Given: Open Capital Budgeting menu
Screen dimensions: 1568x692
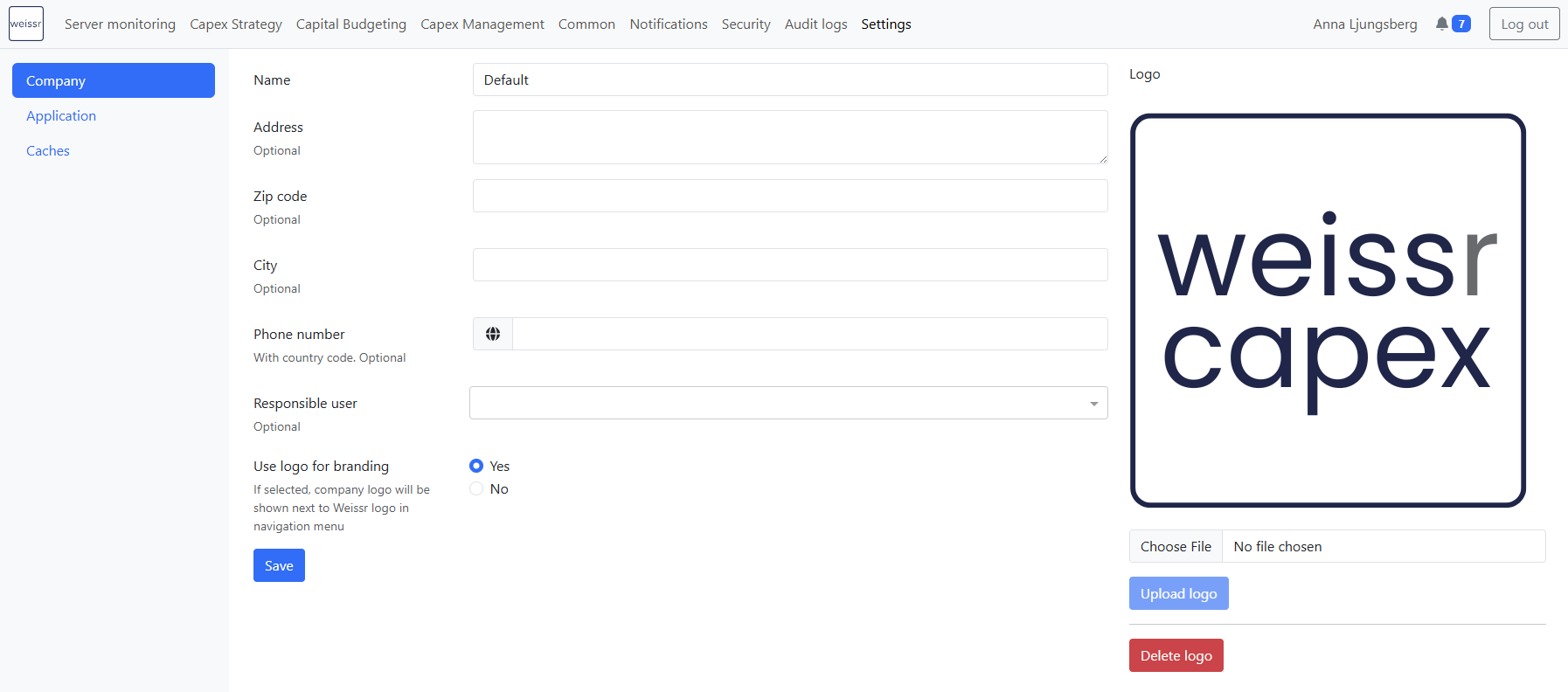Looking at the screenshot, I should (x=351, y=24).
